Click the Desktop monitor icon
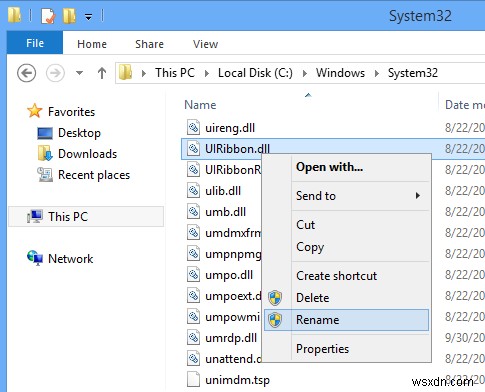 click(x=45, y=133)
